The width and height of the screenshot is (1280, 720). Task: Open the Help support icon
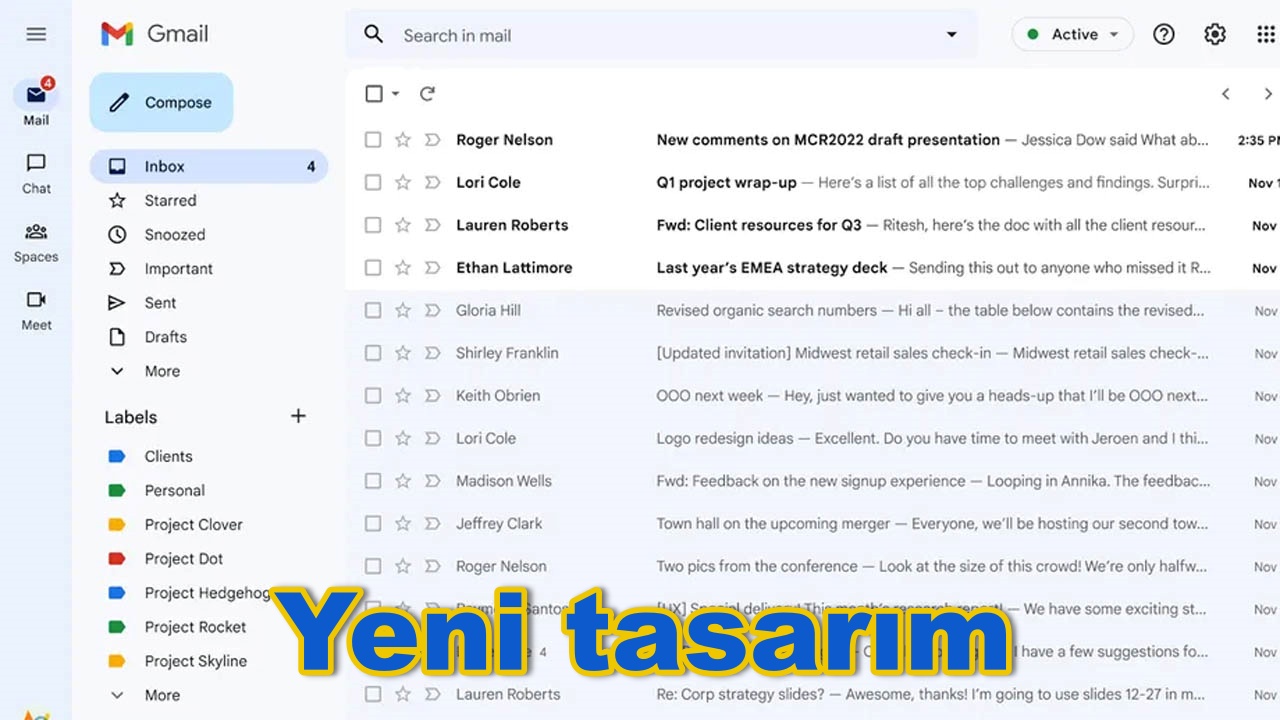coord(1164,35)
